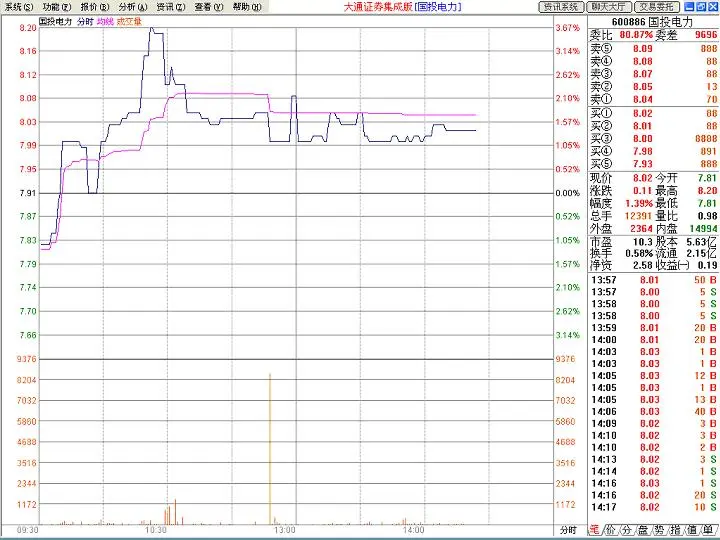Screen dimensions: 720x540
Task: Switch to the 势 tab
Action: coord(661,530)
